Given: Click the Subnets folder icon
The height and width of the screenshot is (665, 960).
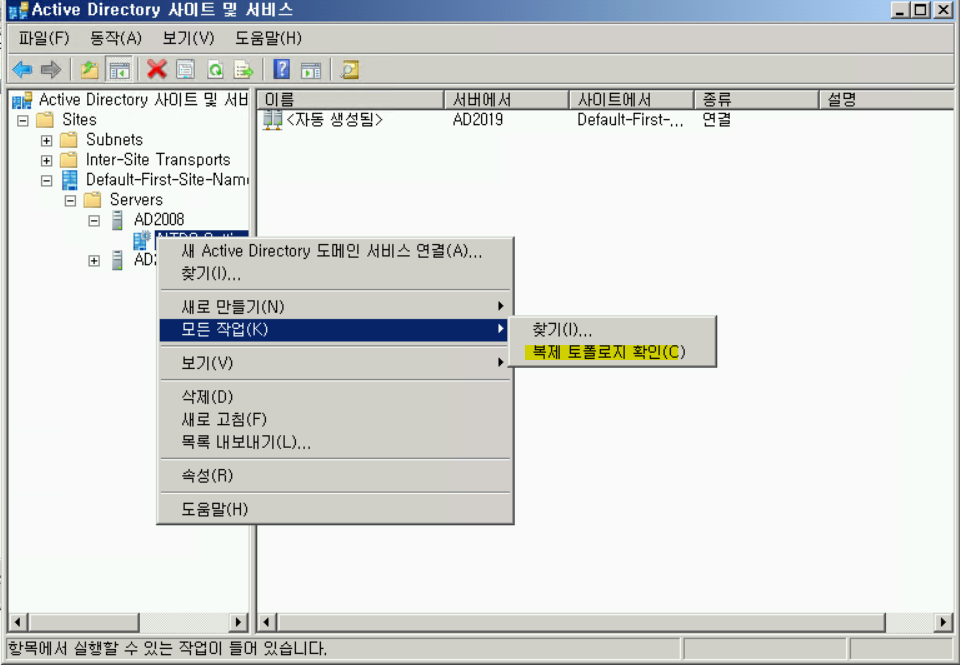Looking at the screenshot, I should 69,140.
